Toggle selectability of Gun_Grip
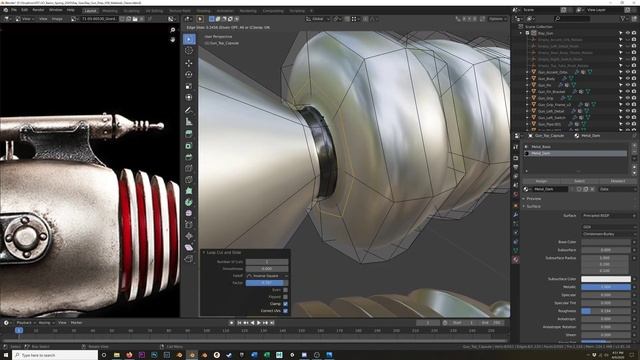The image size is (640, 360). tap(621, 98)
